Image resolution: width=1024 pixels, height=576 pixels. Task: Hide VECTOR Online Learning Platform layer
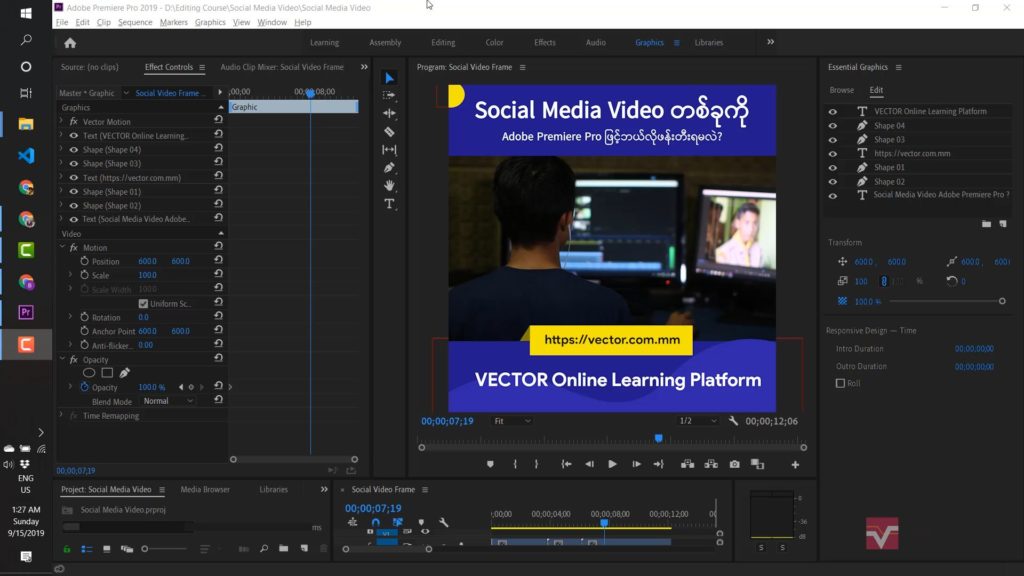click(x=833, y=112)
